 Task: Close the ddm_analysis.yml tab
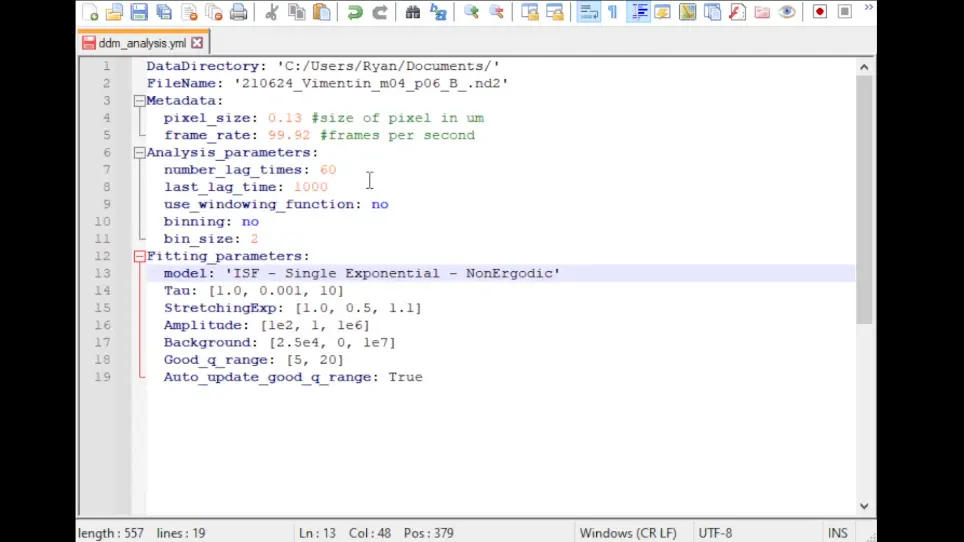197,43
